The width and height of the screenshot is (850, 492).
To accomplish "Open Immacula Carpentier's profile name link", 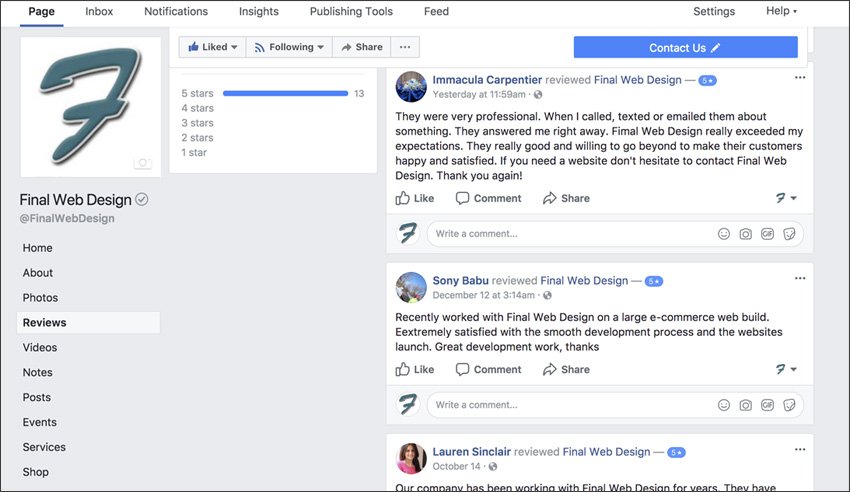I will pyautogui.click(x=487, y=80).
